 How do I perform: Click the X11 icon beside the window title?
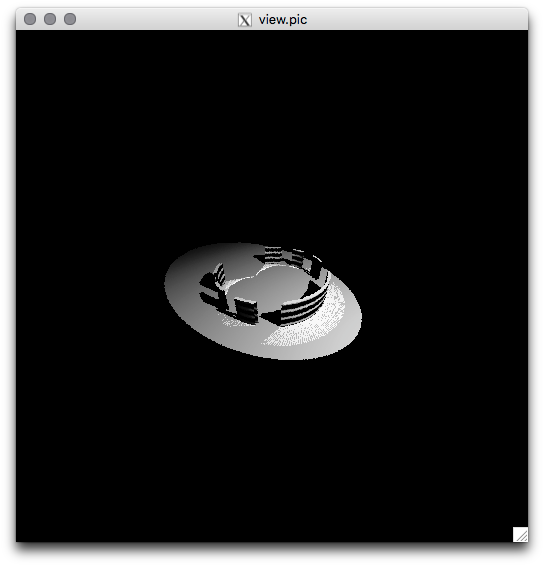(x=244, y=20)
